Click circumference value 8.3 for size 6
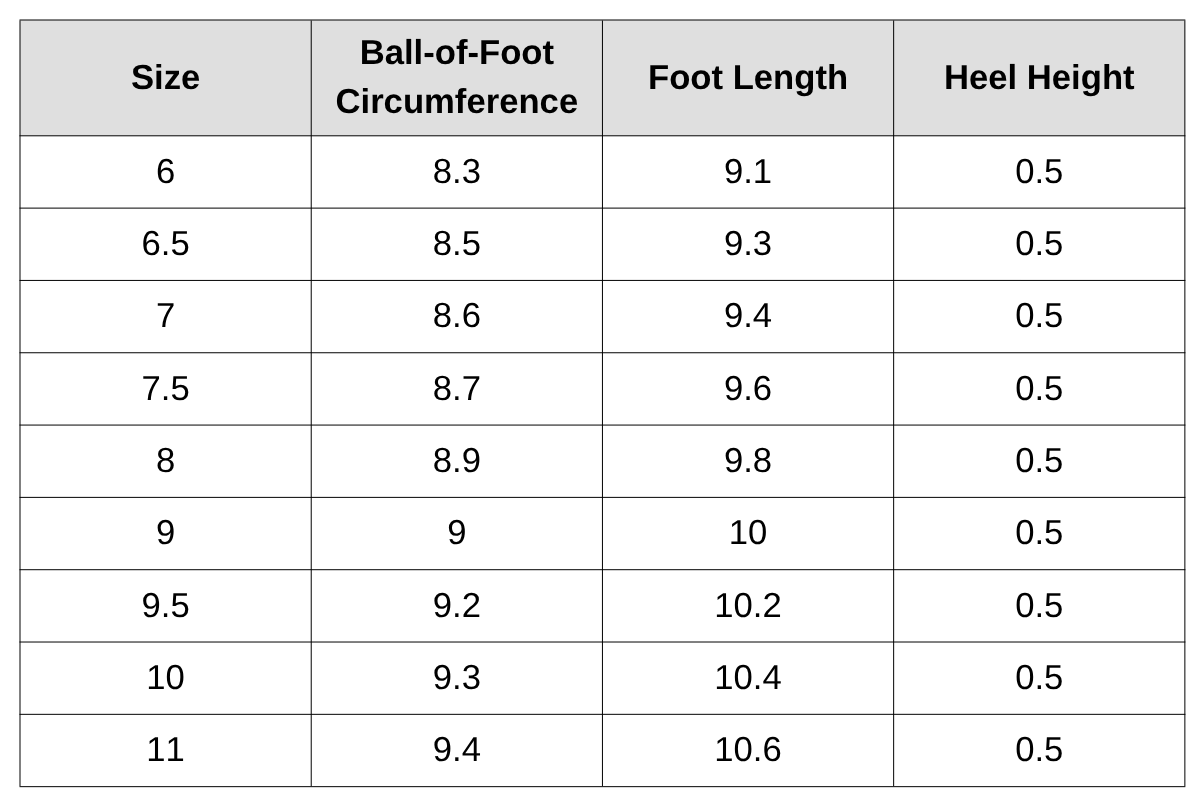Viewport: 1200px width, 800px height. (456, 172)
